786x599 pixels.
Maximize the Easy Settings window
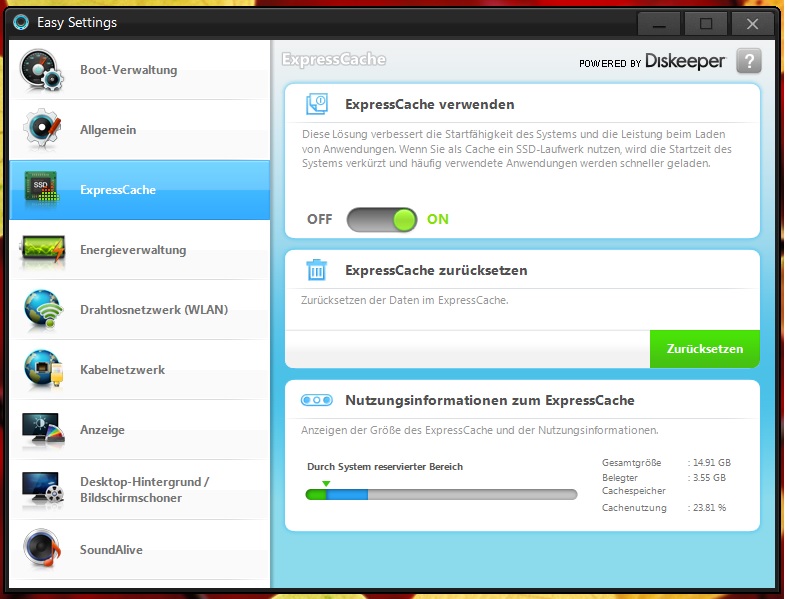click(706, 24)
